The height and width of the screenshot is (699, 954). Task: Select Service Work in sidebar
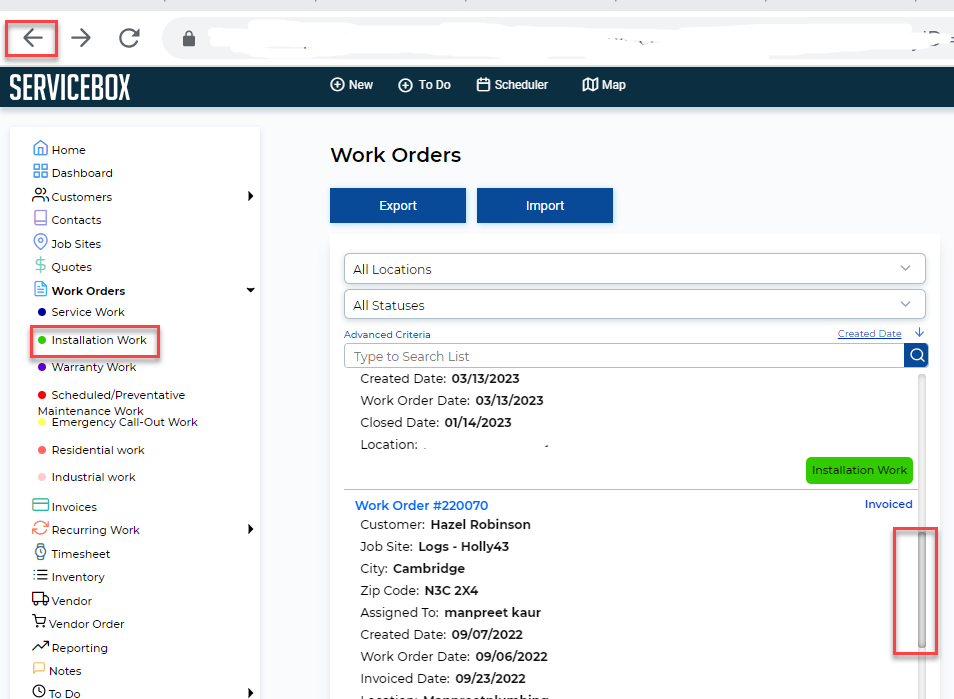88,312
